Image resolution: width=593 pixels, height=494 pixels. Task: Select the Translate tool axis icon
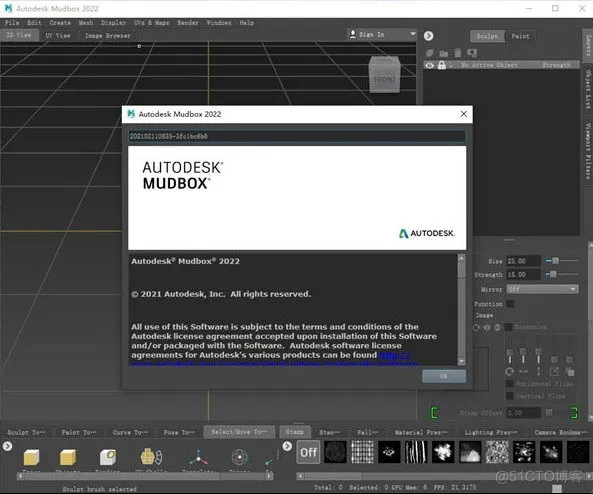pyautogui.click(x=198, y=457)
